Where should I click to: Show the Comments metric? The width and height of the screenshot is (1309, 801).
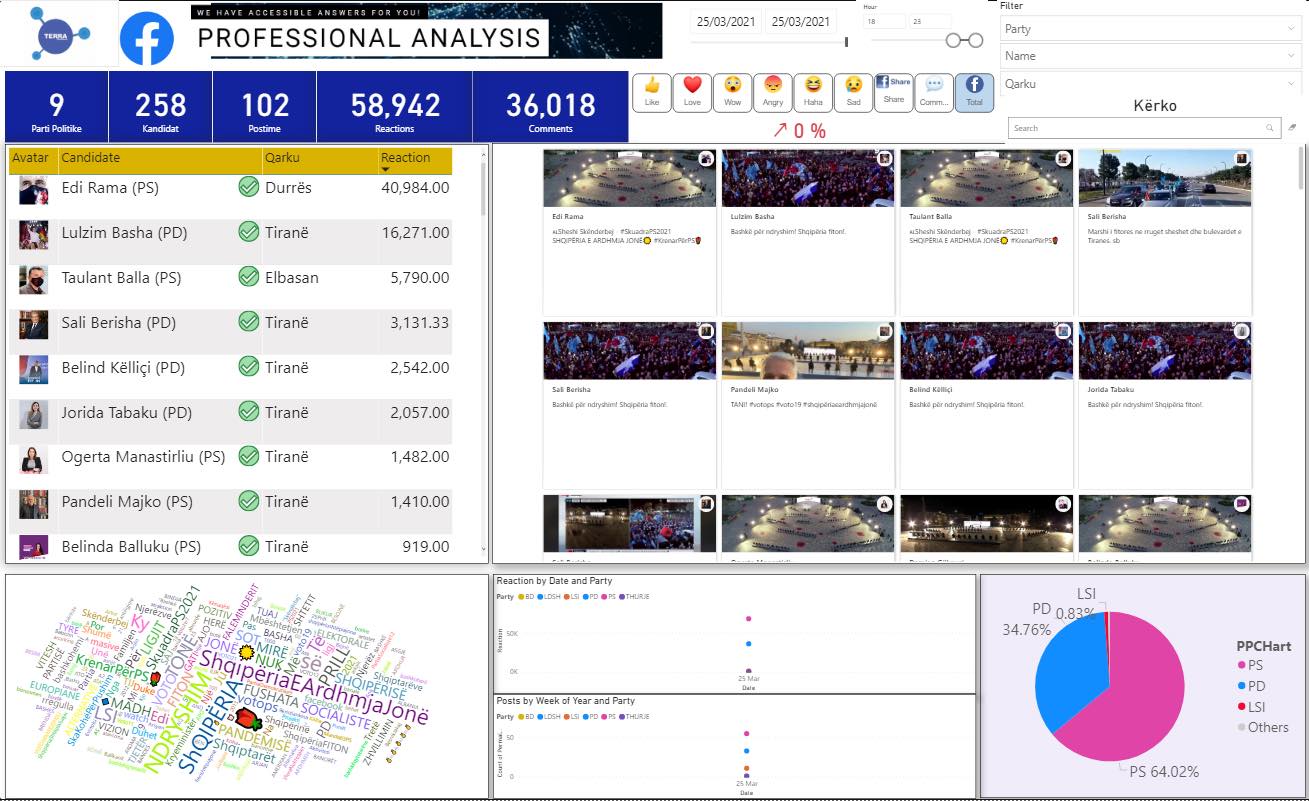[x=934, y=92]
